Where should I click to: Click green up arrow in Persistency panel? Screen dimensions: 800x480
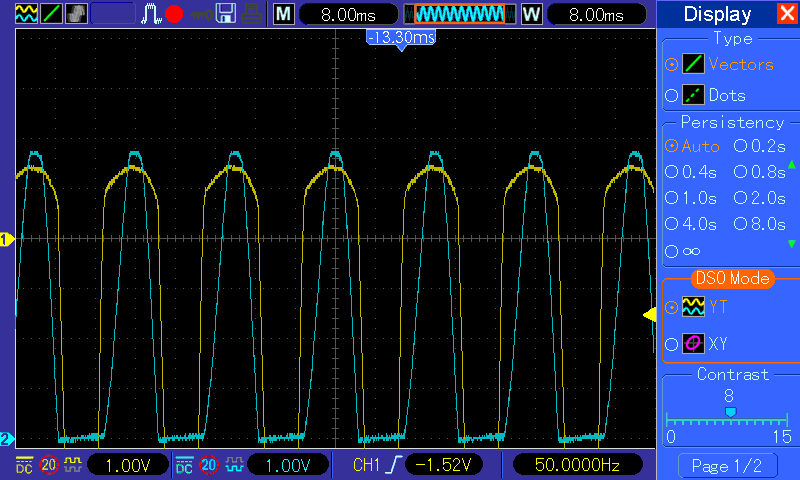pos(791,164)
